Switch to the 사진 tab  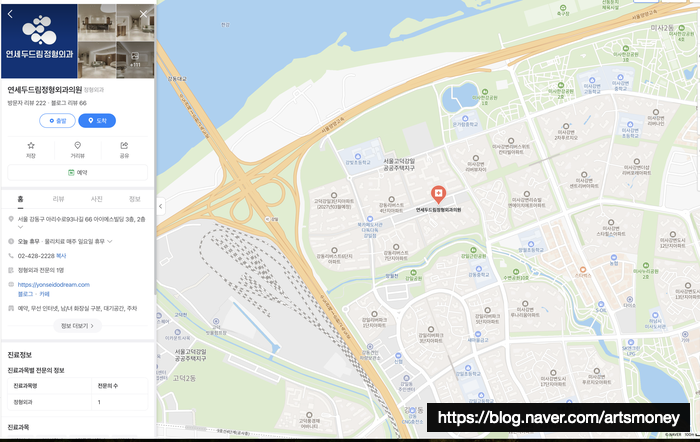(x=96, y=199)
